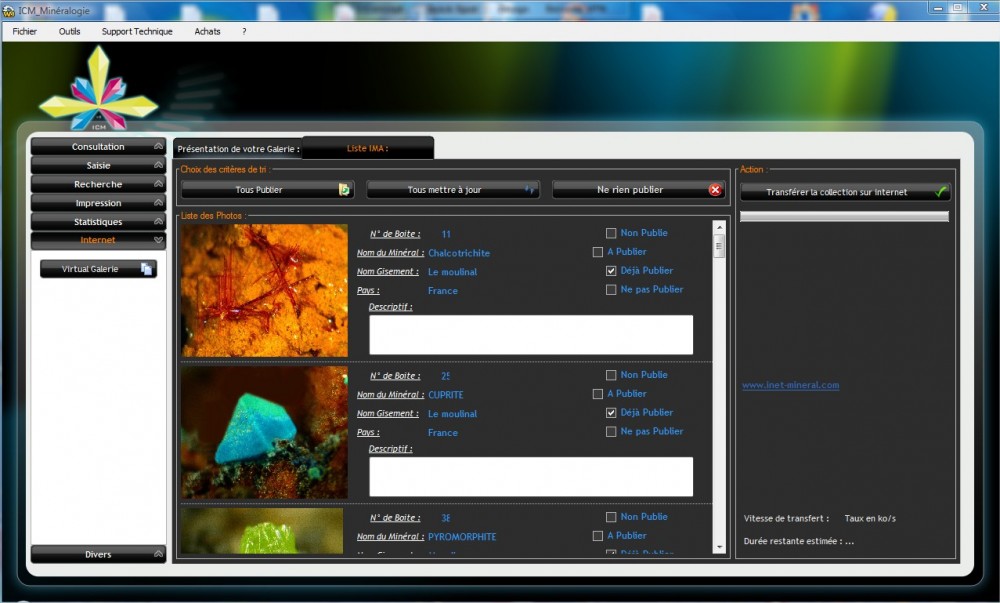This screenshot has width=1000, height=603.
Task: Click the Tous mettre à jour button
Action: point(453,189)
